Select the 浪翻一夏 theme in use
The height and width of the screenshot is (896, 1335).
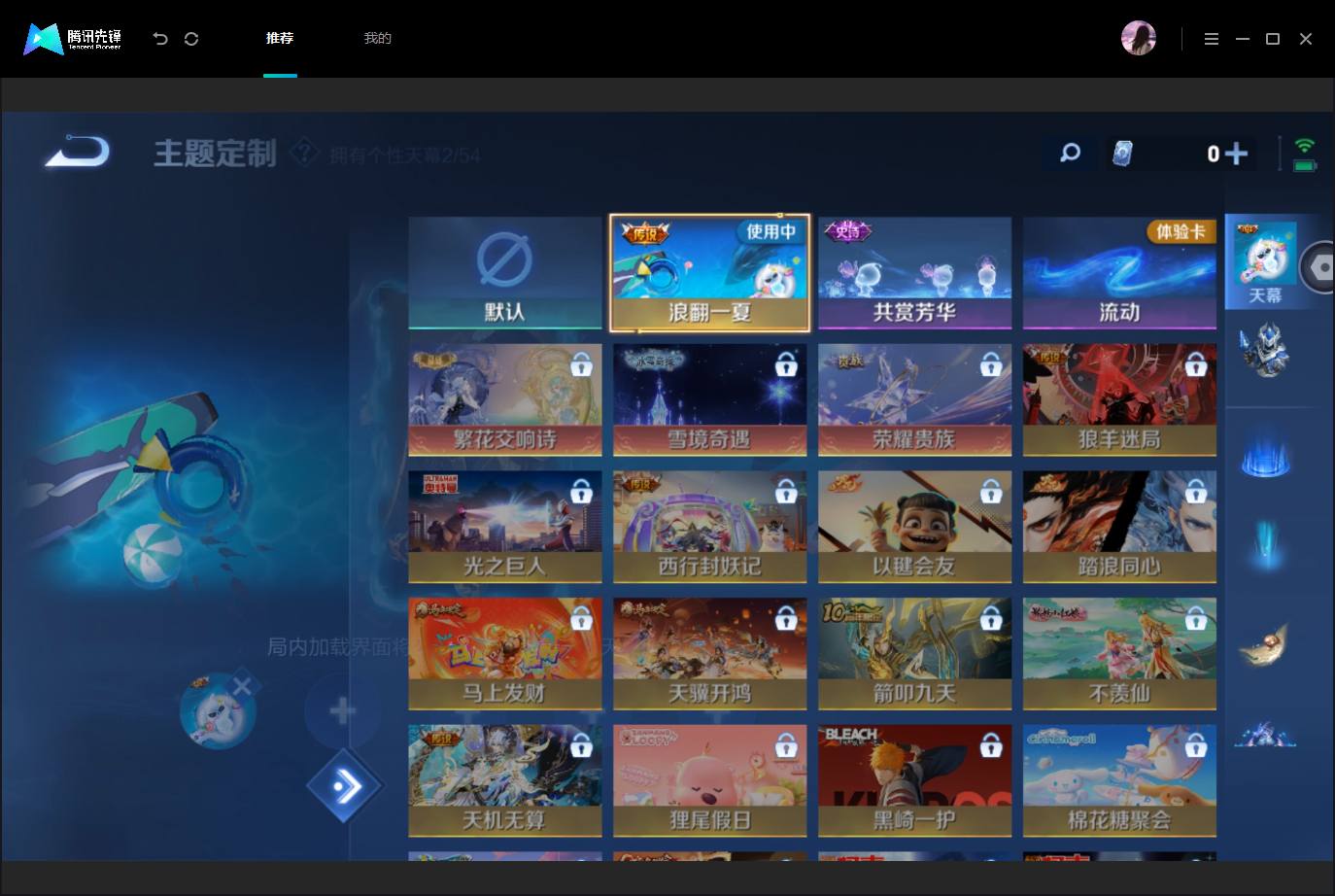(x=710, y=273)
